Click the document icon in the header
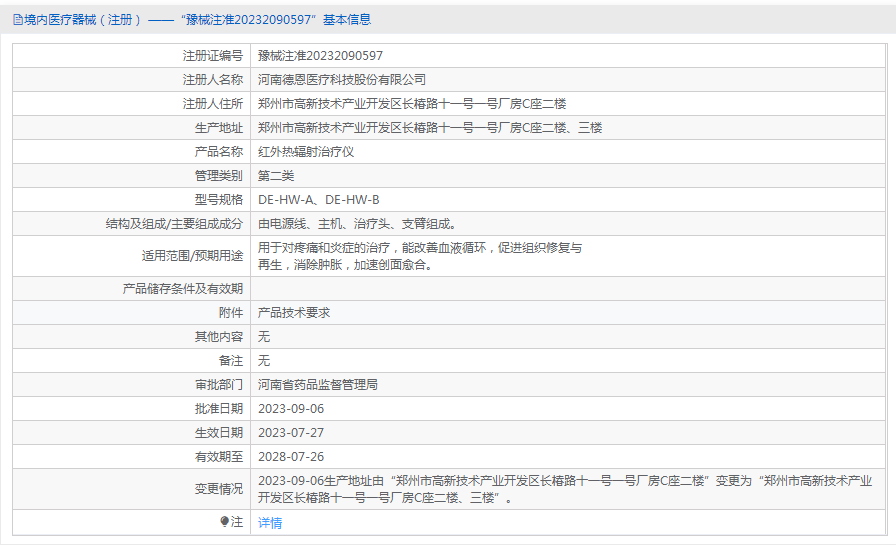Screen dimensions: 896x545 tap(18, 20)
